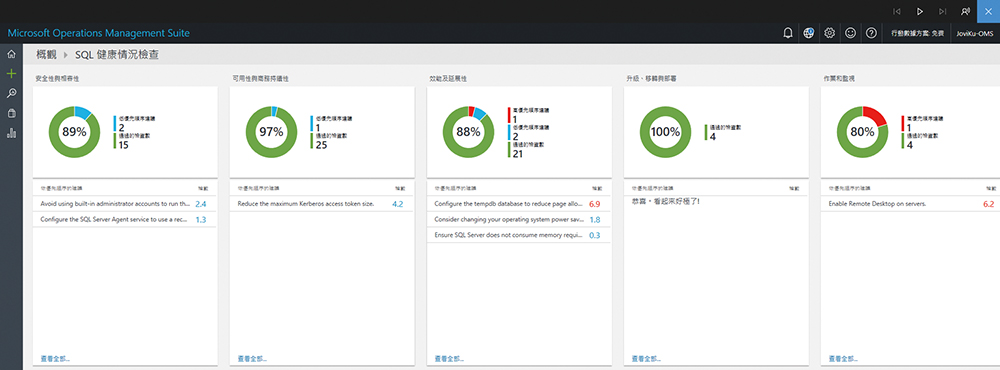Click the green legend bar in the 100% card
1000x370 pixels.
706,132
